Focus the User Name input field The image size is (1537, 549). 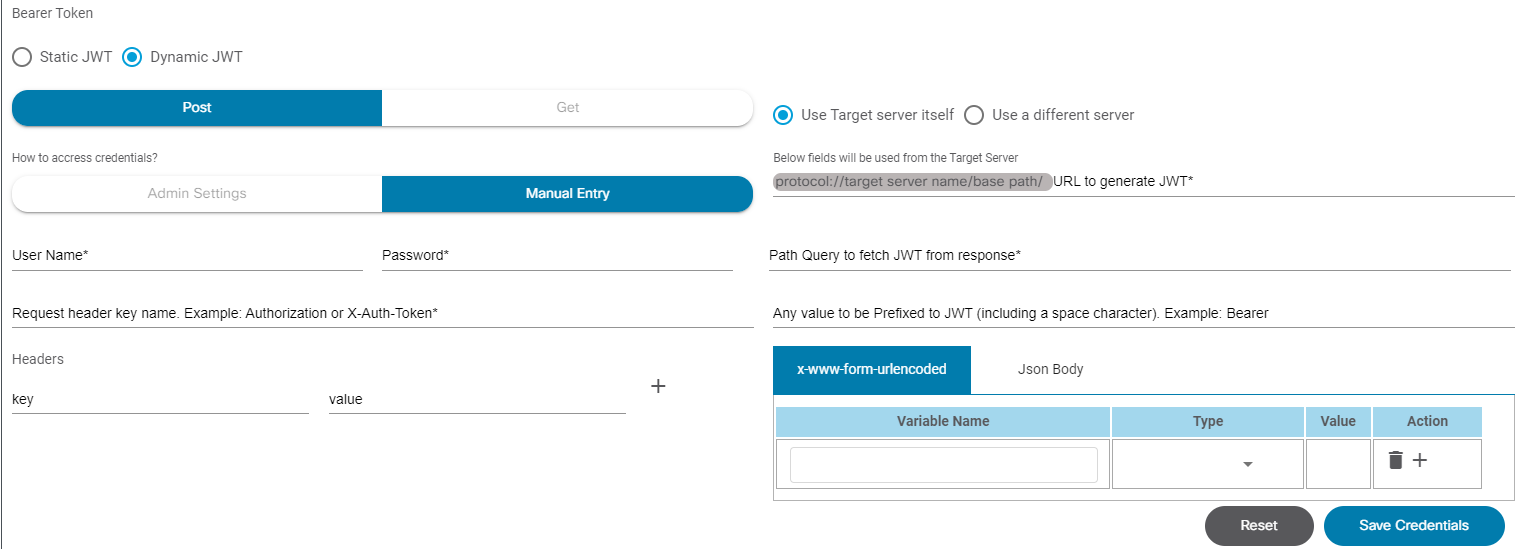(x=187, y=256)
